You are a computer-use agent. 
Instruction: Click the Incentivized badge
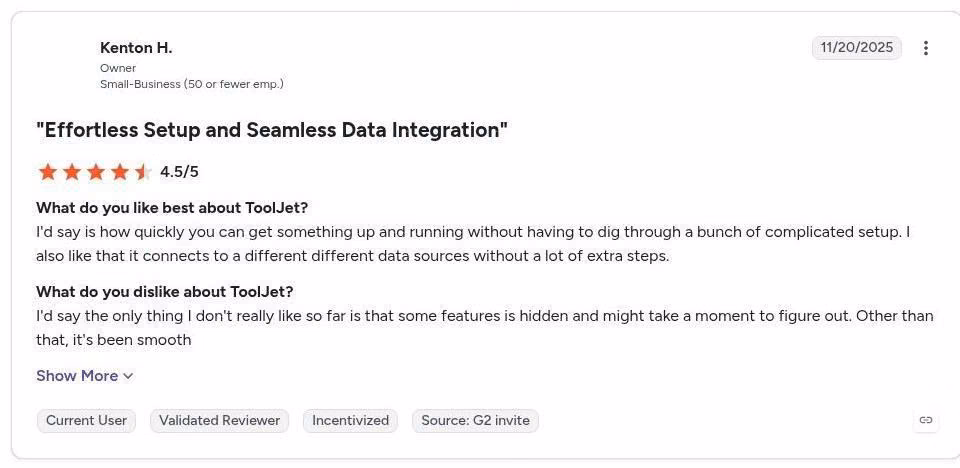(350, 421)
